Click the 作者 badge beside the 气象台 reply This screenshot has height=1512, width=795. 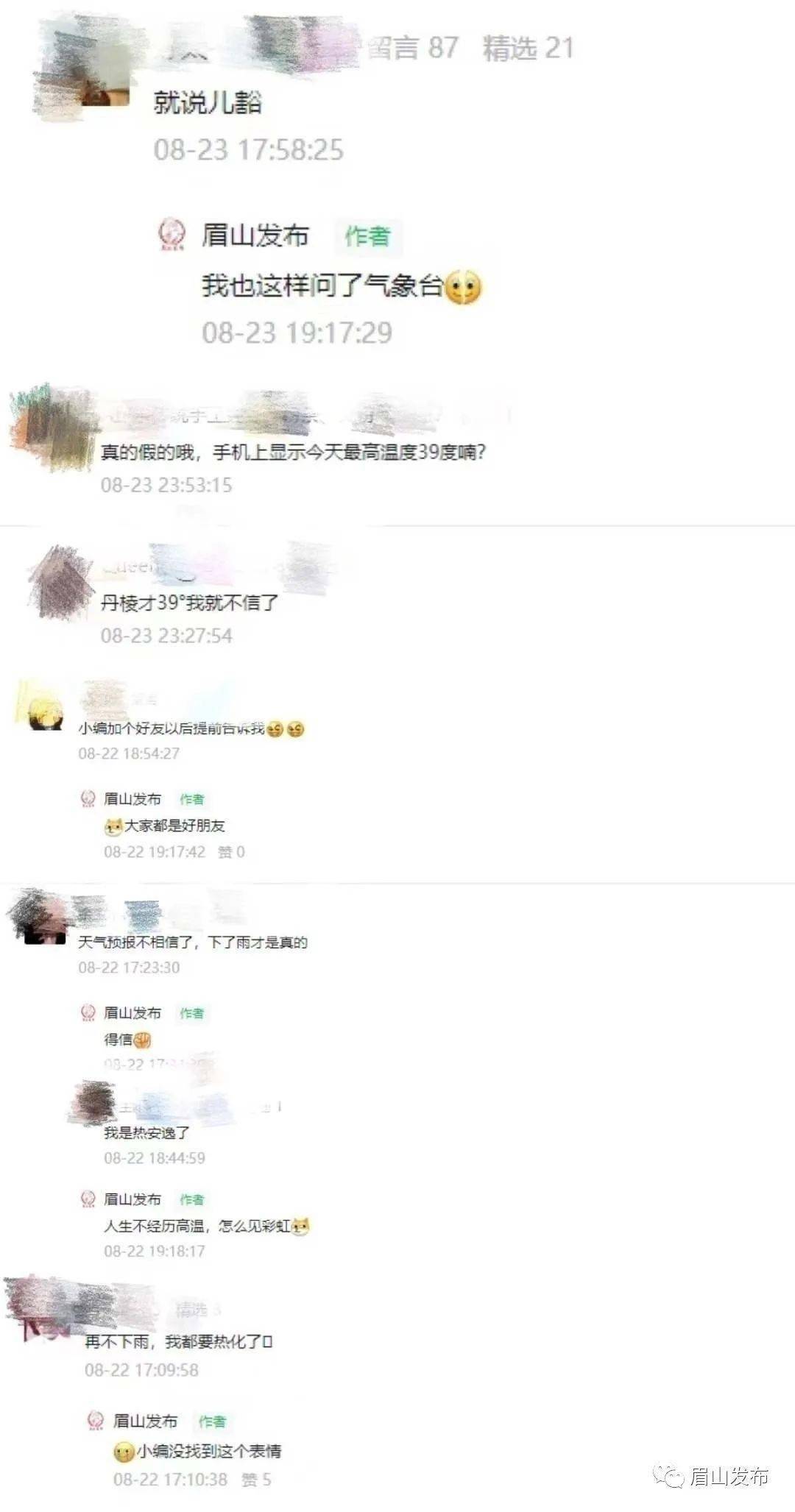coord(367,236)
